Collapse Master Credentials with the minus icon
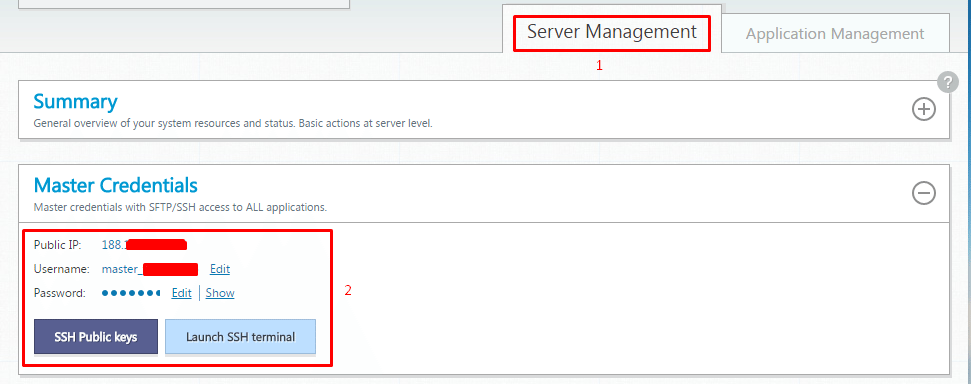The width and height of the screenshot is (971, 384). point(923,193)
